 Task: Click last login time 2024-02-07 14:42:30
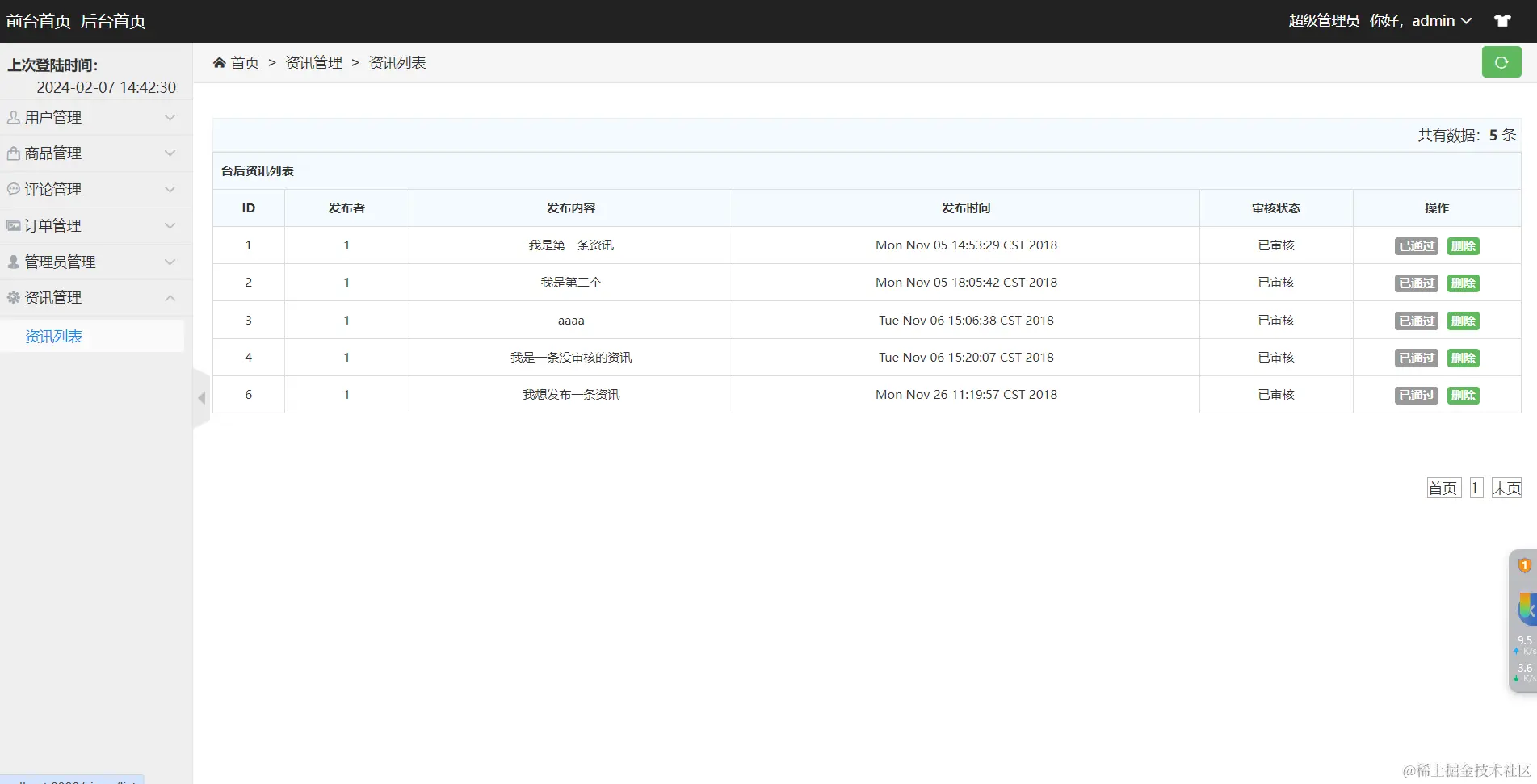point(106,87)
